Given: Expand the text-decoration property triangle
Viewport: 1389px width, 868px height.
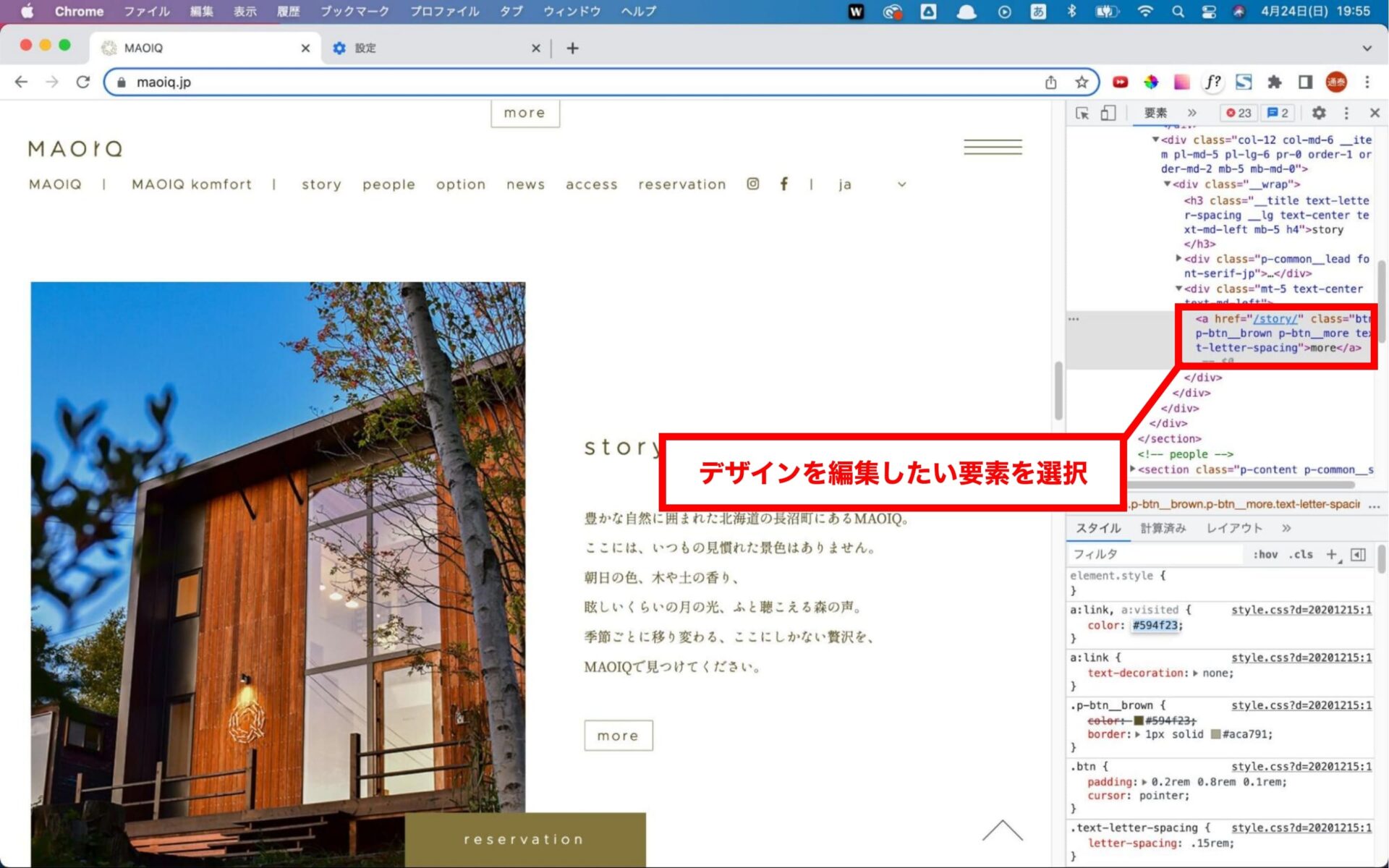Looking at the screenshot, I should (x=1195, y=673).
